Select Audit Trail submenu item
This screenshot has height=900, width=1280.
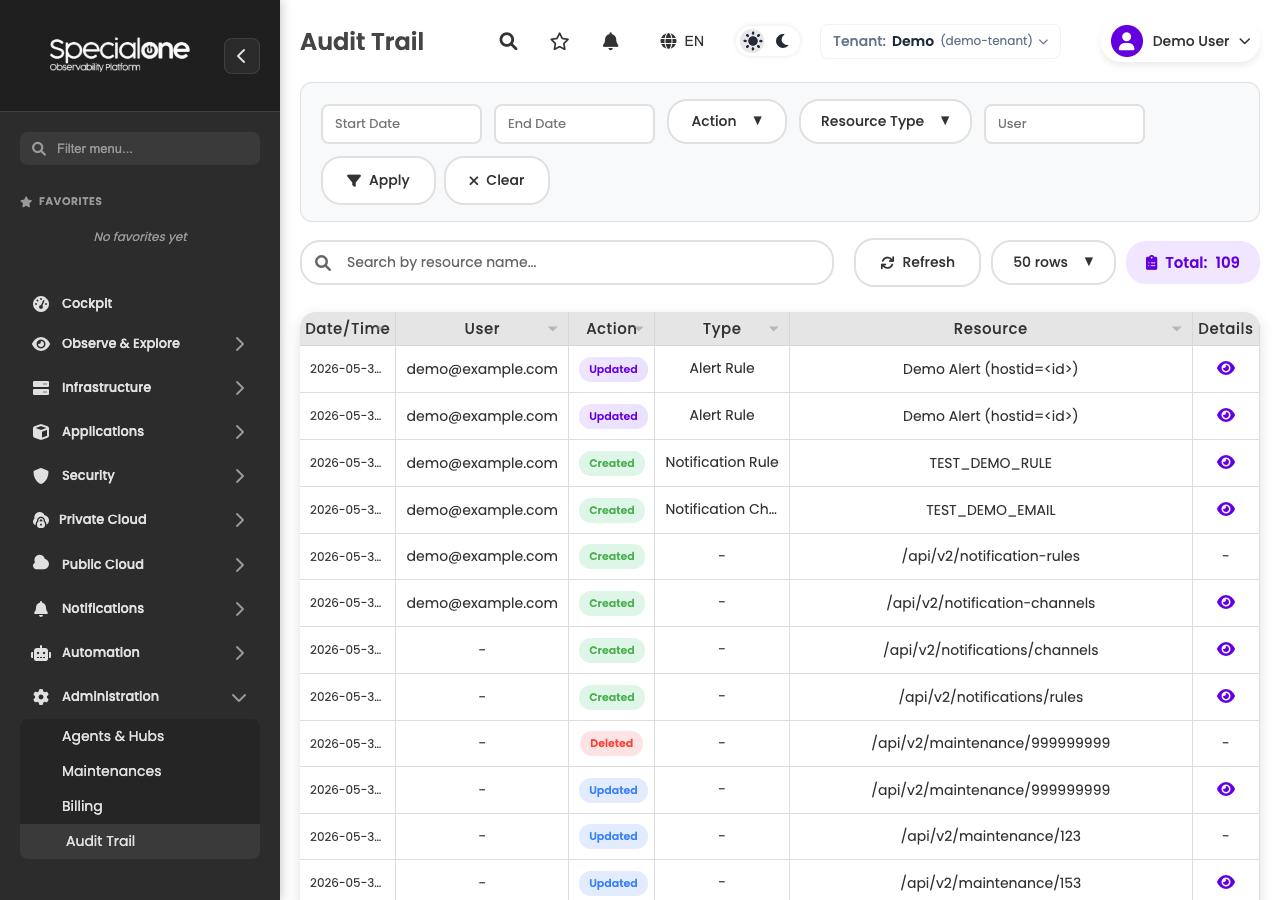point(140,841)
